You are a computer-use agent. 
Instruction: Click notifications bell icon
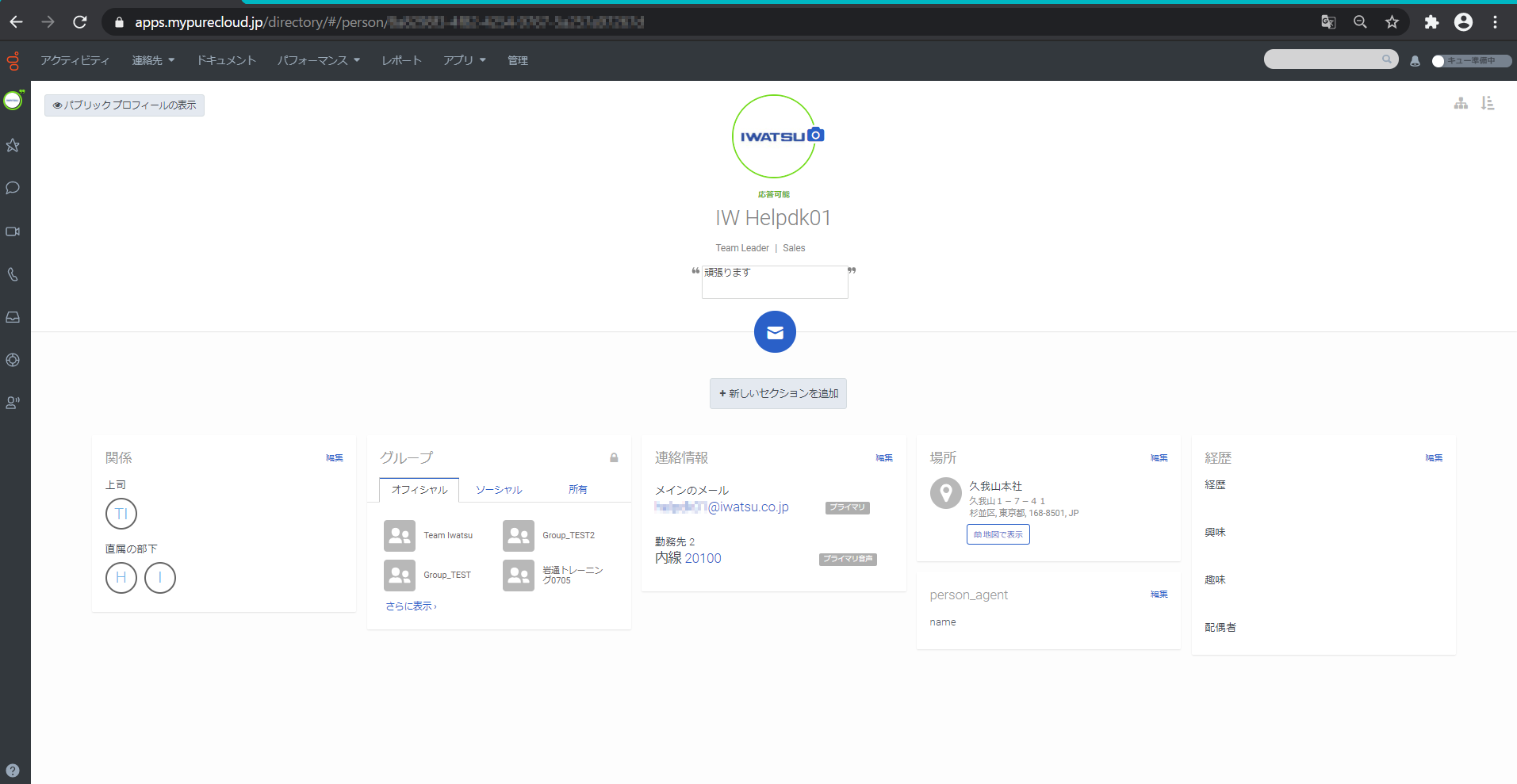(x=1415, y=61)
